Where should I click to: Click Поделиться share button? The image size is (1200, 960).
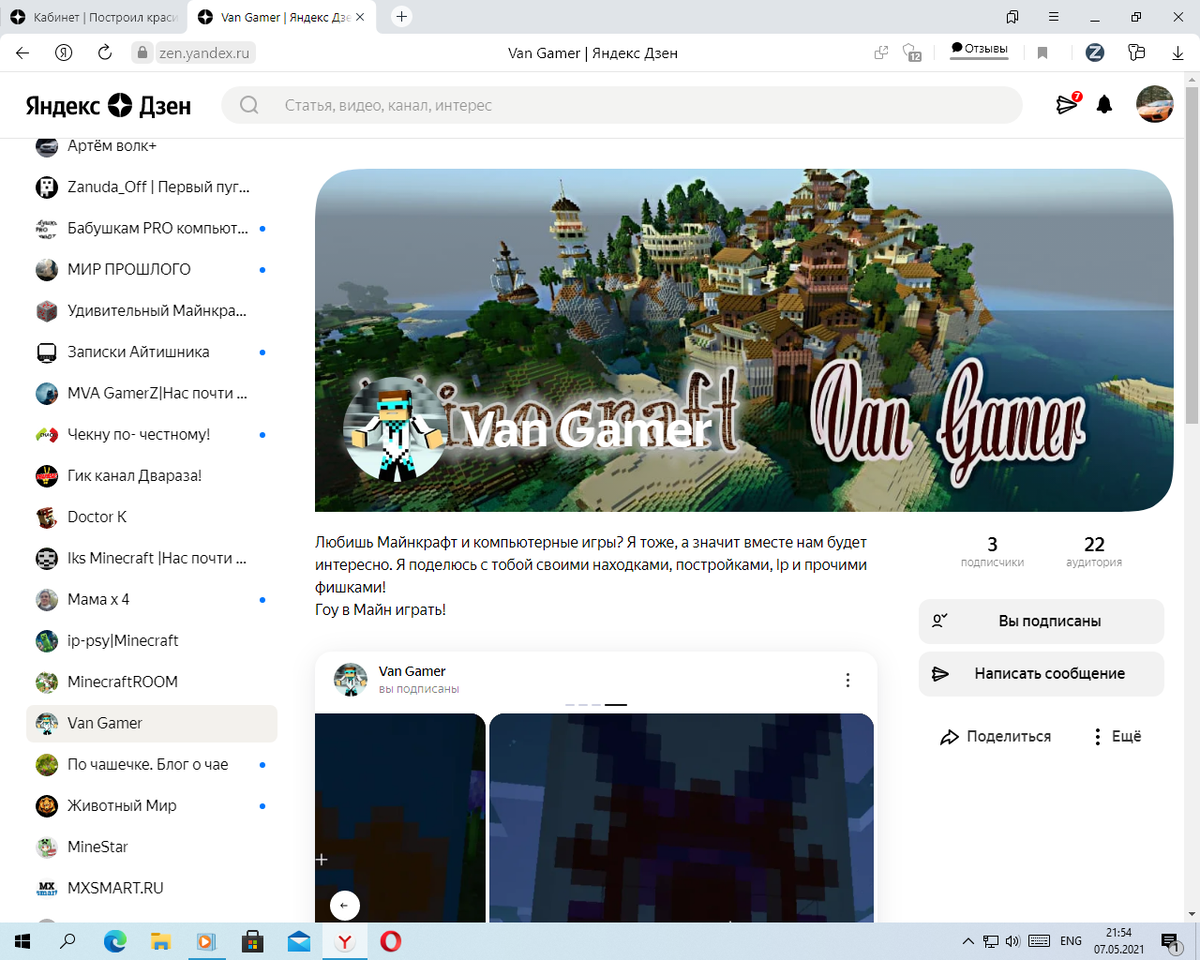[996, 737]
